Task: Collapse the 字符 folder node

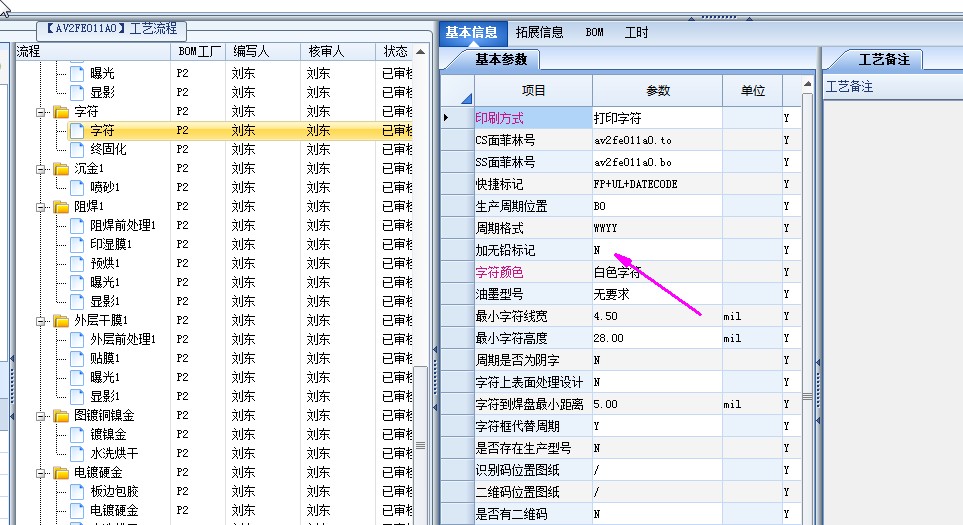Action: click(x=41, y=112)
